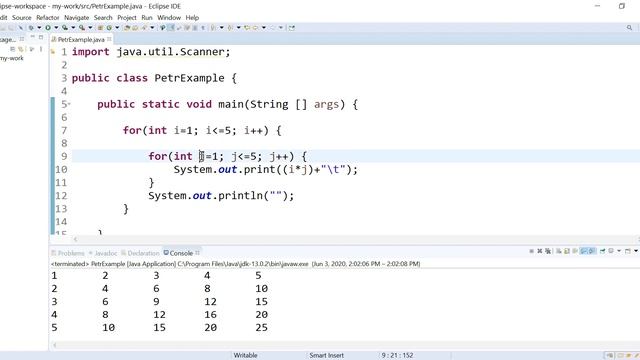Image resolution: width=640 pixels, height=360 pixels.
Task: Click the 9 : 21 : 152 cursor position status
Action: (397, 356)
